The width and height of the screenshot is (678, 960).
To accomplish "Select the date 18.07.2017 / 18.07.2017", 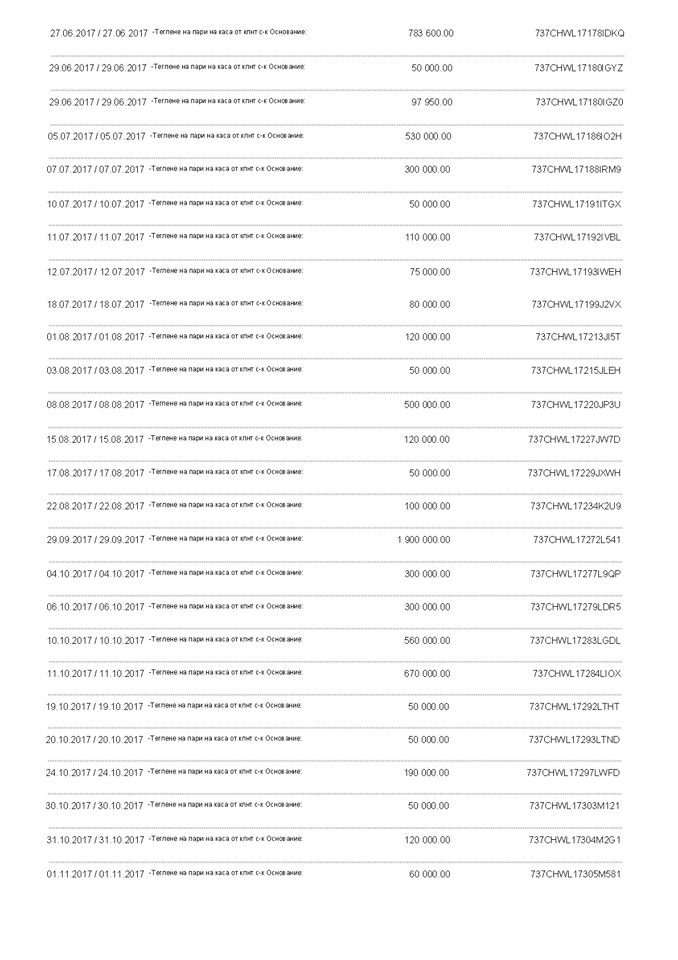I will pos(96,304).
